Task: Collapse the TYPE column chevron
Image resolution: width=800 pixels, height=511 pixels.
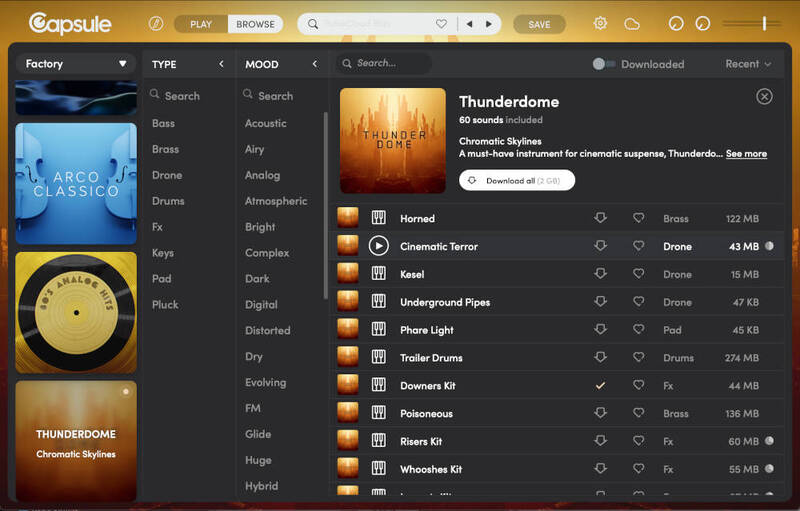Action: click(221, 64)
